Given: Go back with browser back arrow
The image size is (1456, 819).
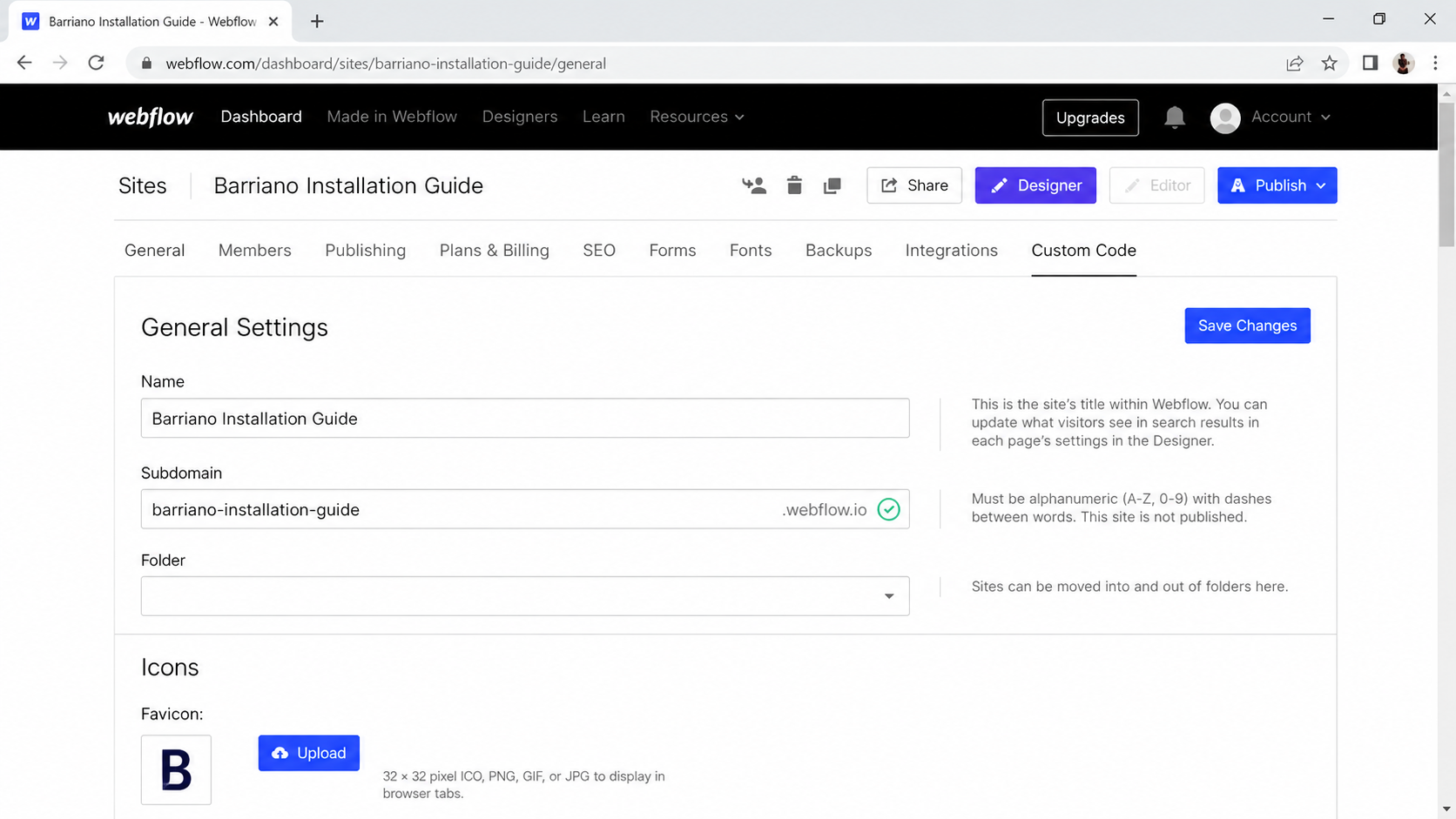Looking at the screenshot, I should point(24,63).
